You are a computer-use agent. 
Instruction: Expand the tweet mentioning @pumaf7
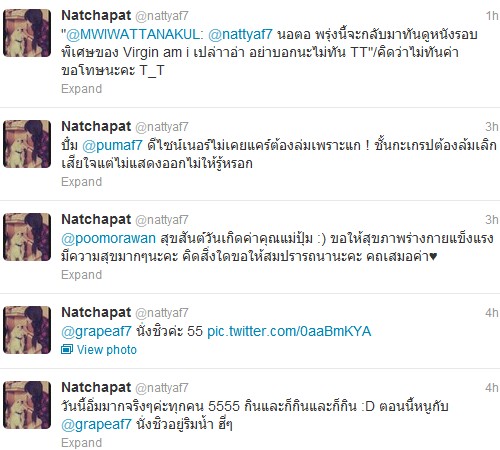(82, 182)
